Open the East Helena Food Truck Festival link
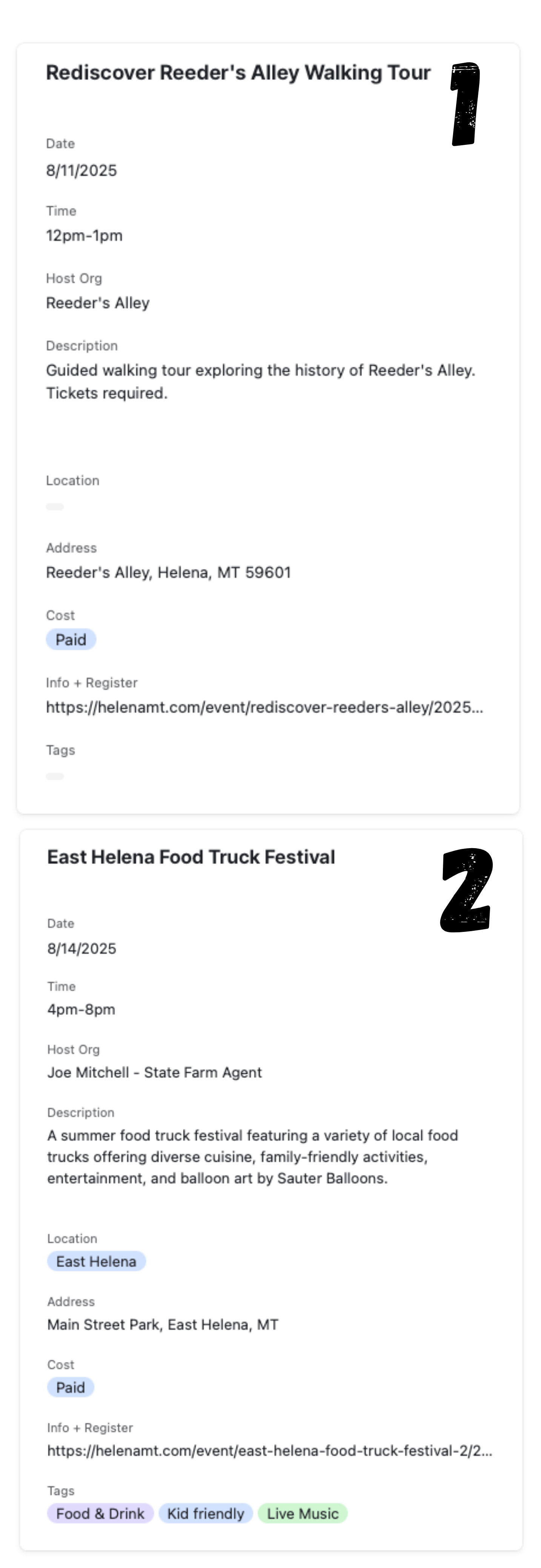 269,1451
